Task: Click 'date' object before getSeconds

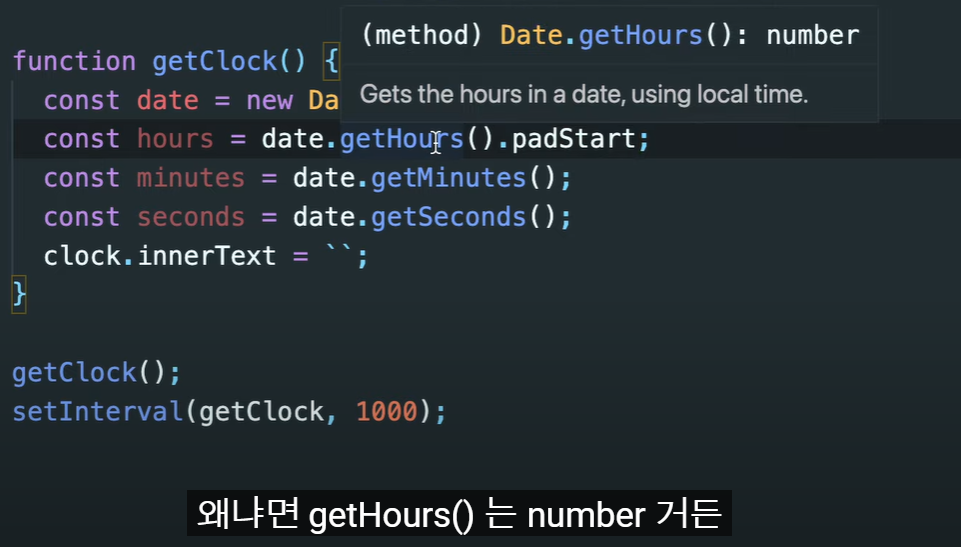Action: (x=324, y=217)
